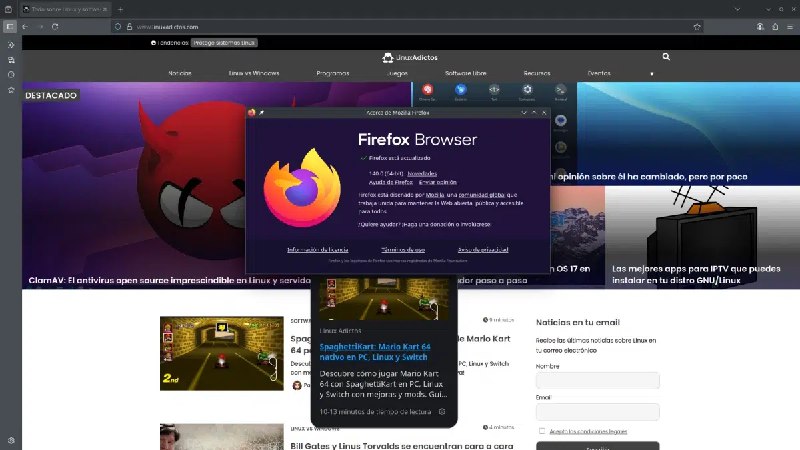800x450 pixels.
Task: Click the address bar URL
Action: coord(167,27)
